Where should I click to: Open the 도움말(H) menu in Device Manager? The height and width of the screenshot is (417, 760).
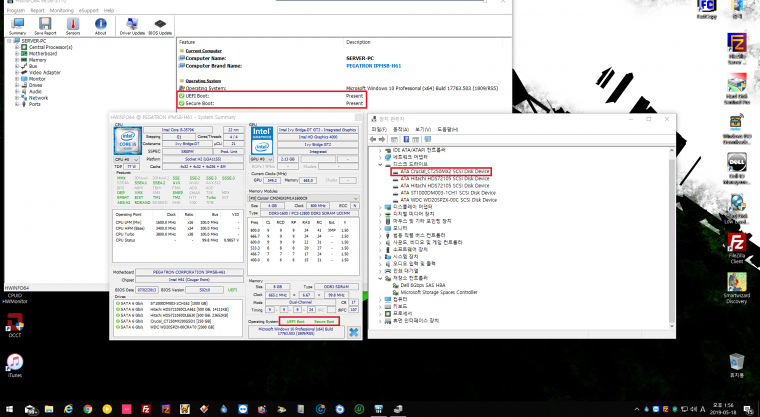pos(447,129)
